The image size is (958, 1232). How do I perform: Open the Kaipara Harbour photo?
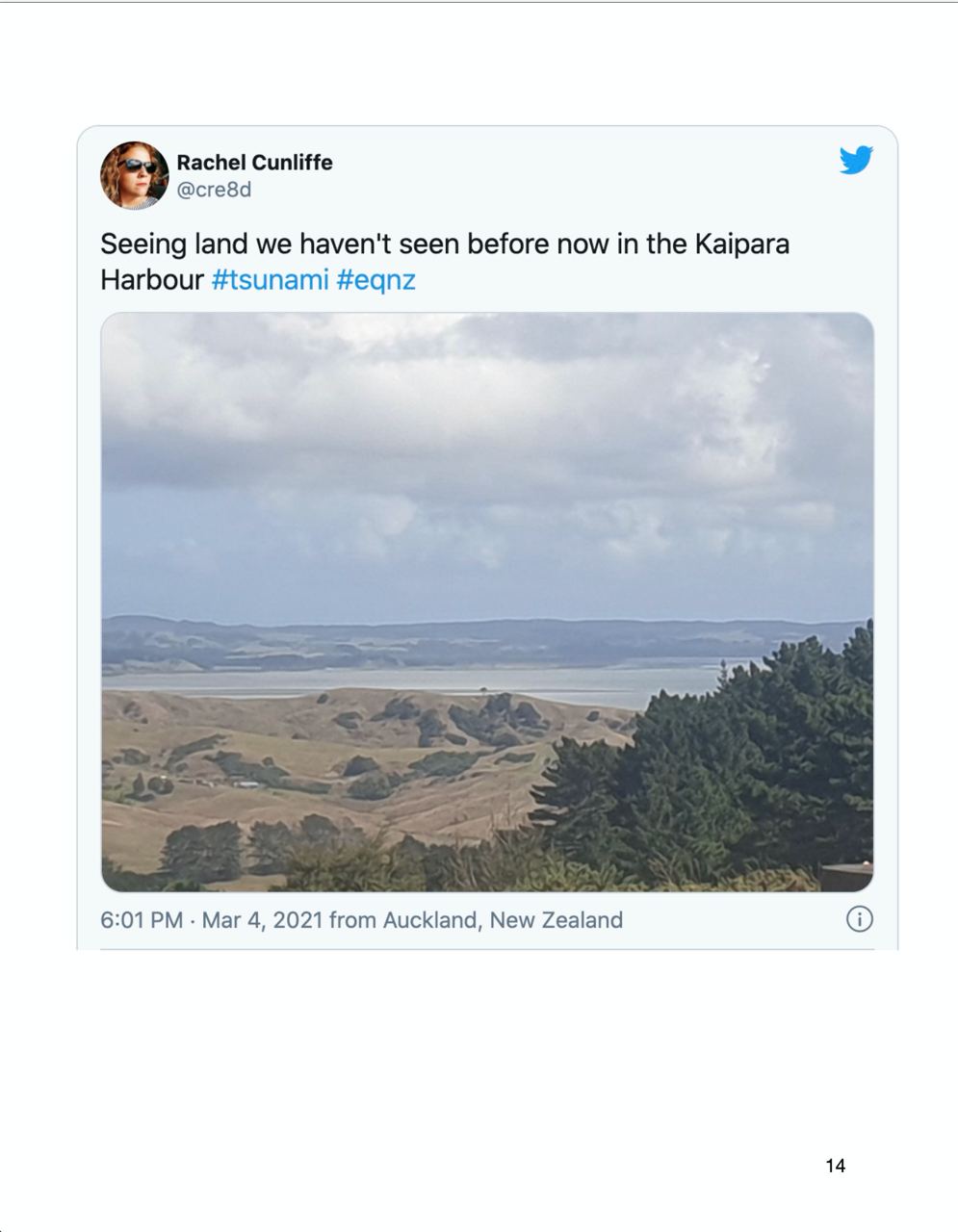[487, 602]
